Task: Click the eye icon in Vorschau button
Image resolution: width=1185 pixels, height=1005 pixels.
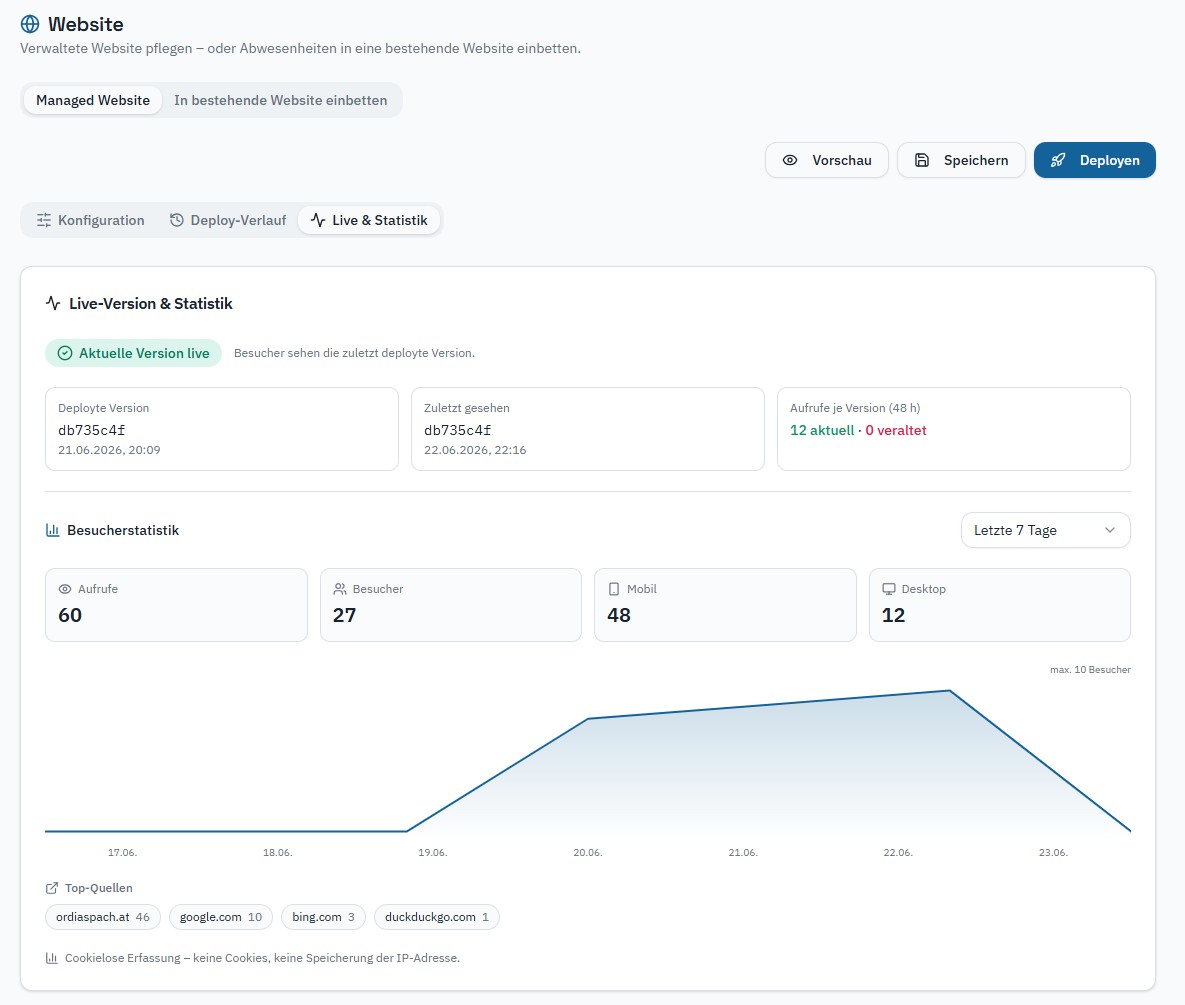Action: click(790, 160)
